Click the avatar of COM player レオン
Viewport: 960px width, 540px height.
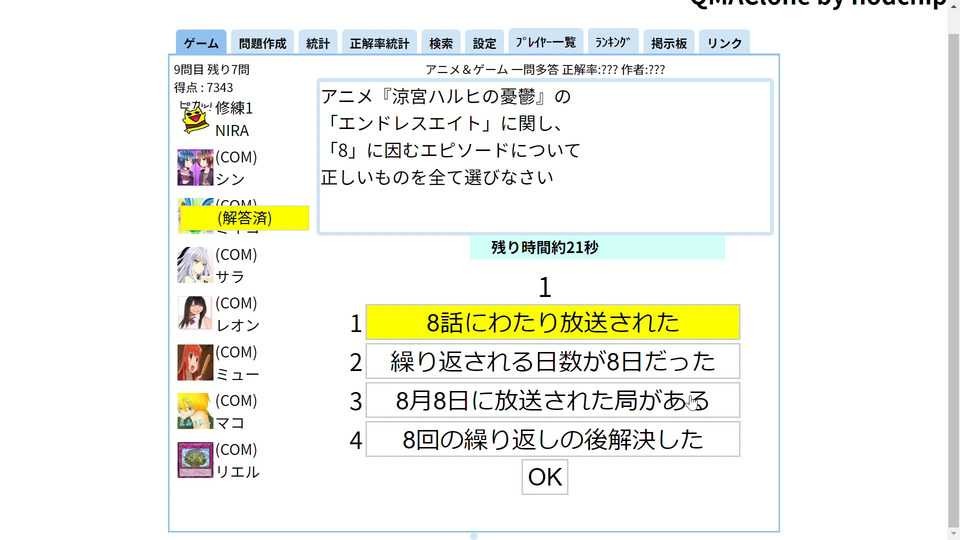(195, 313)
